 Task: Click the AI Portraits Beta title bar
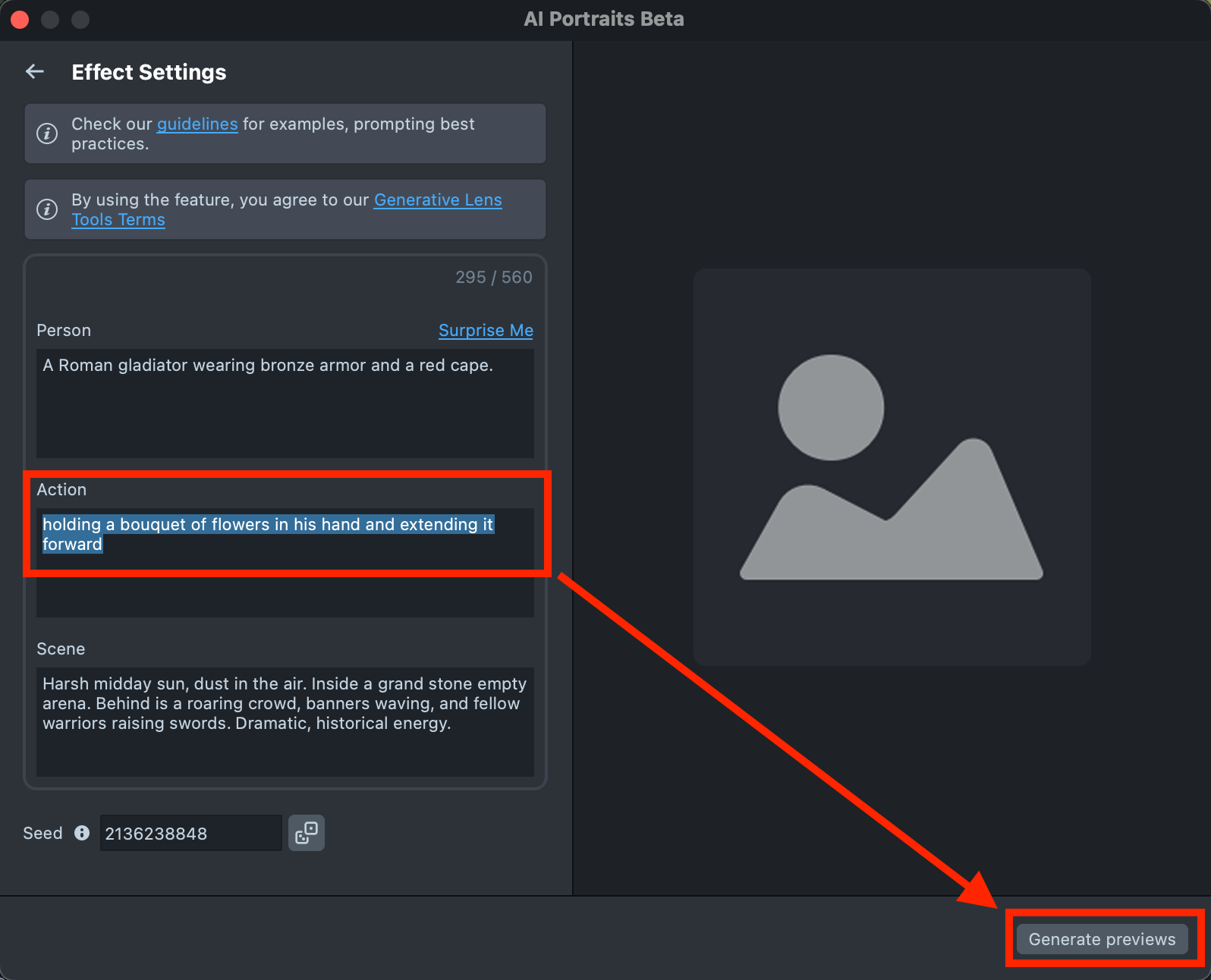pos(604,20)
